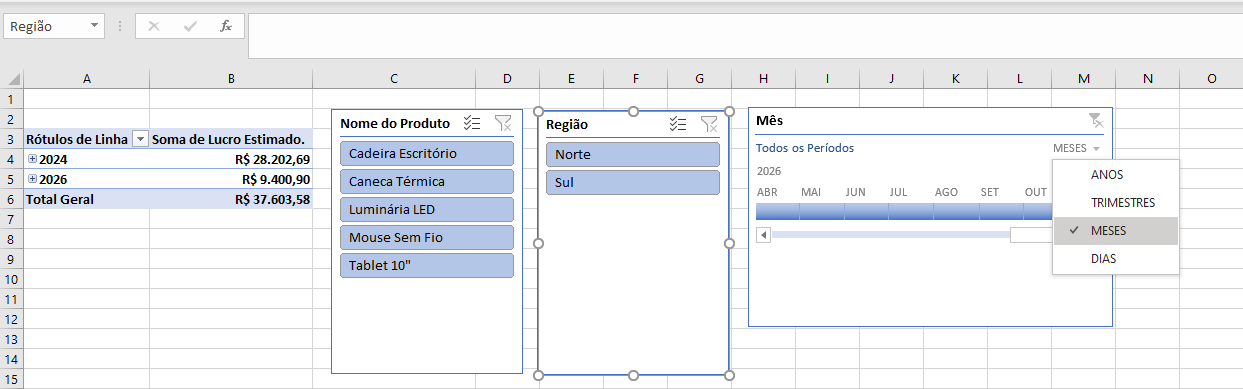
Task: Expand the 2024 row group
Action: tap(32, 159)
